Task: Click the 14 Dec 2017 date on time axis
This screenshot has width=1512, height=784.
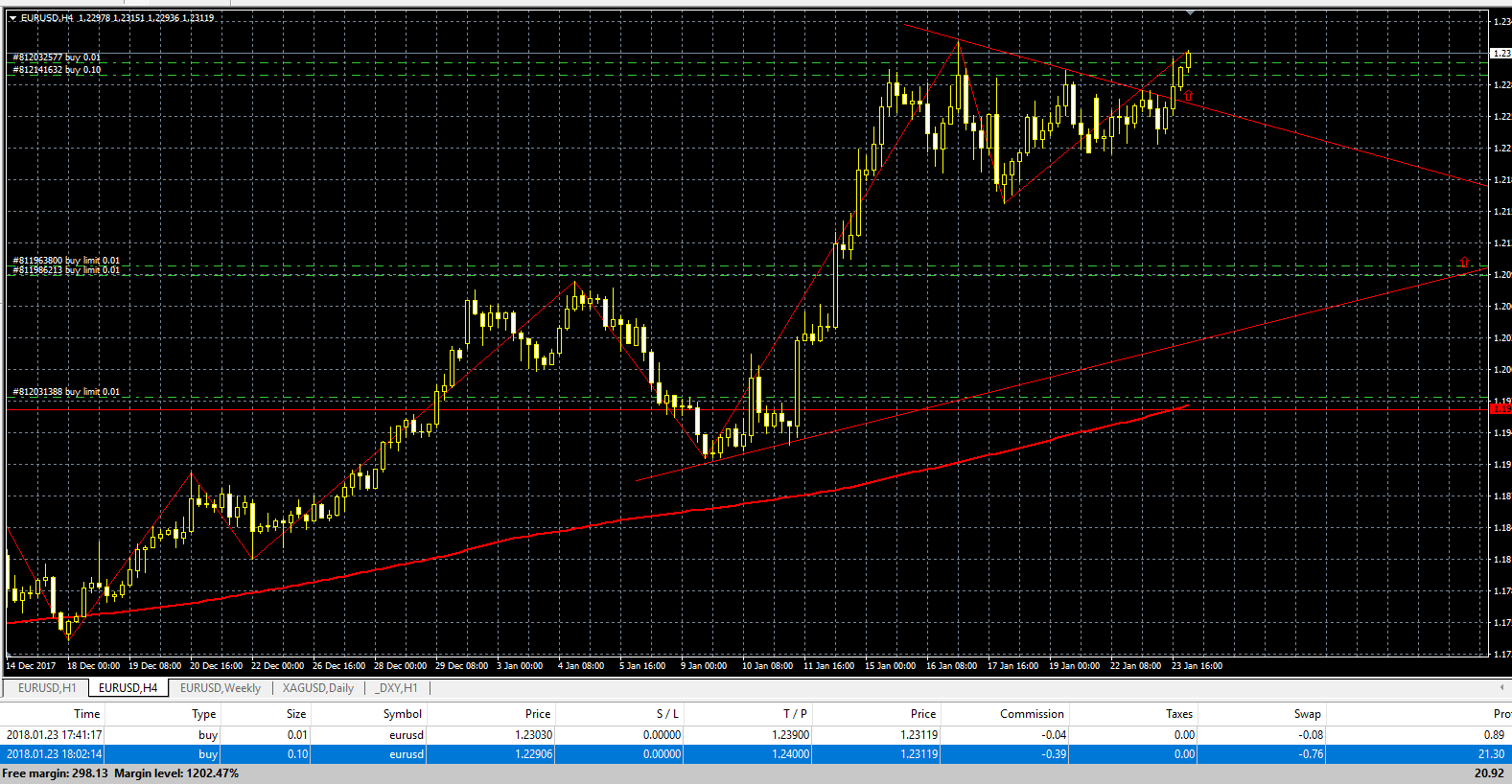Action: tap(31, 666)
